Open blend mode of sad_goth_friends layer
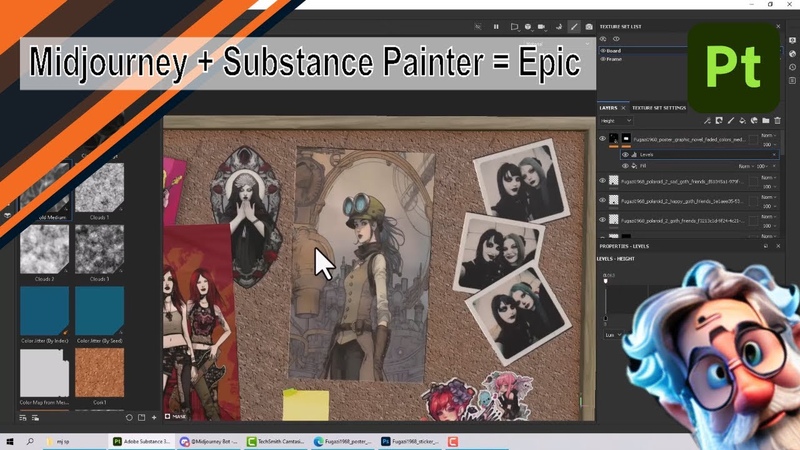The height and width of the screenshot is (450, 800). [769, 178]
